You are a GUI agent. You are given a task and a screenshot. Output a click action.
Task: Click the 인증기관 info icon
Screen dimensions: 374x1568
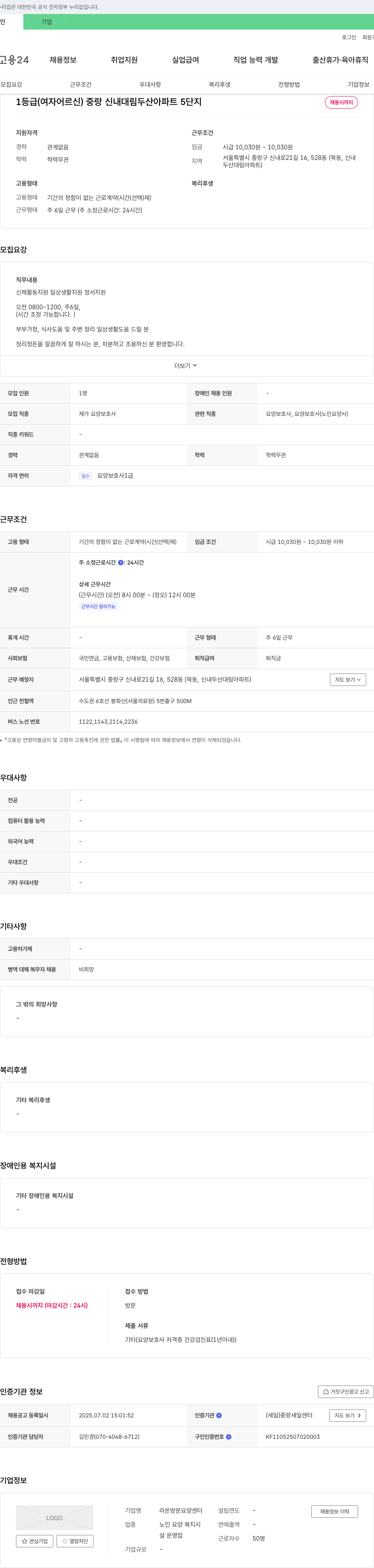[x=219, y=1416]
